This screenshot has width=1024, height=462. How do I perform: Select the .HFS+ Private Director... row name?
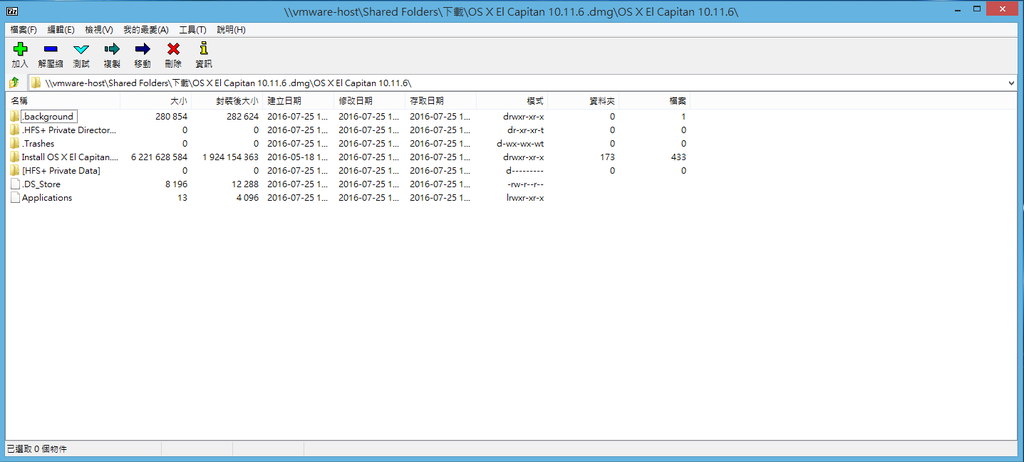[x=69, y=130]
